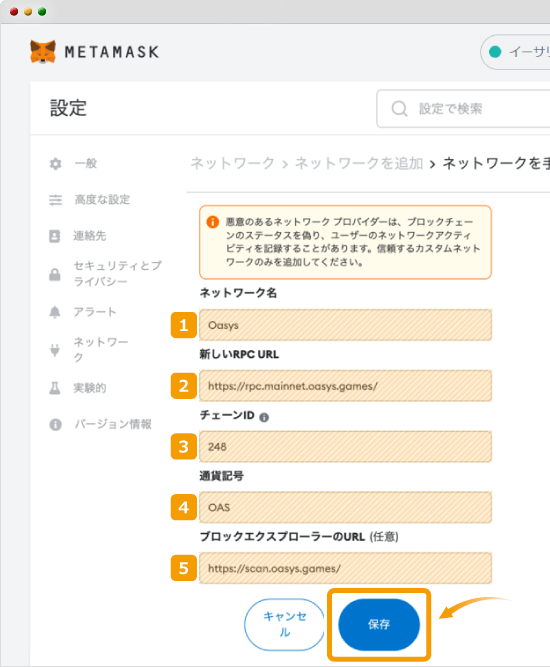Open the 一般 settings section
The width and height of the screenshot is (550, 667).
click(x=86, y=164)
